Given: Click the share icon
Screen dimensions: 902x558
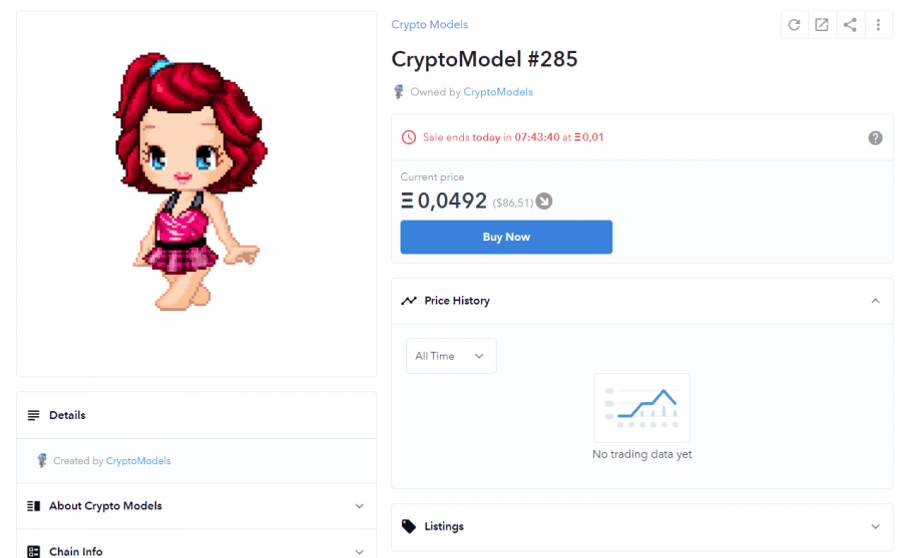Looking at the screenshot, I should click(x=850, y=25).
